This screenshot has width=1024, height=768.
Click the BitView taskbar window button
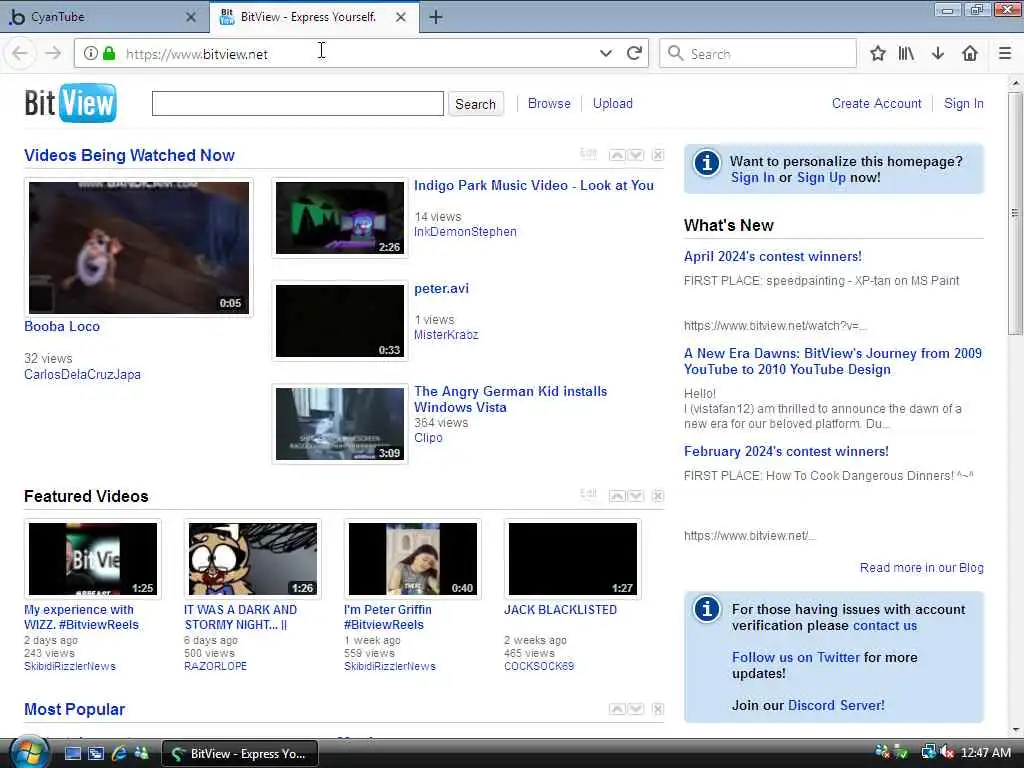click(240, 754)
